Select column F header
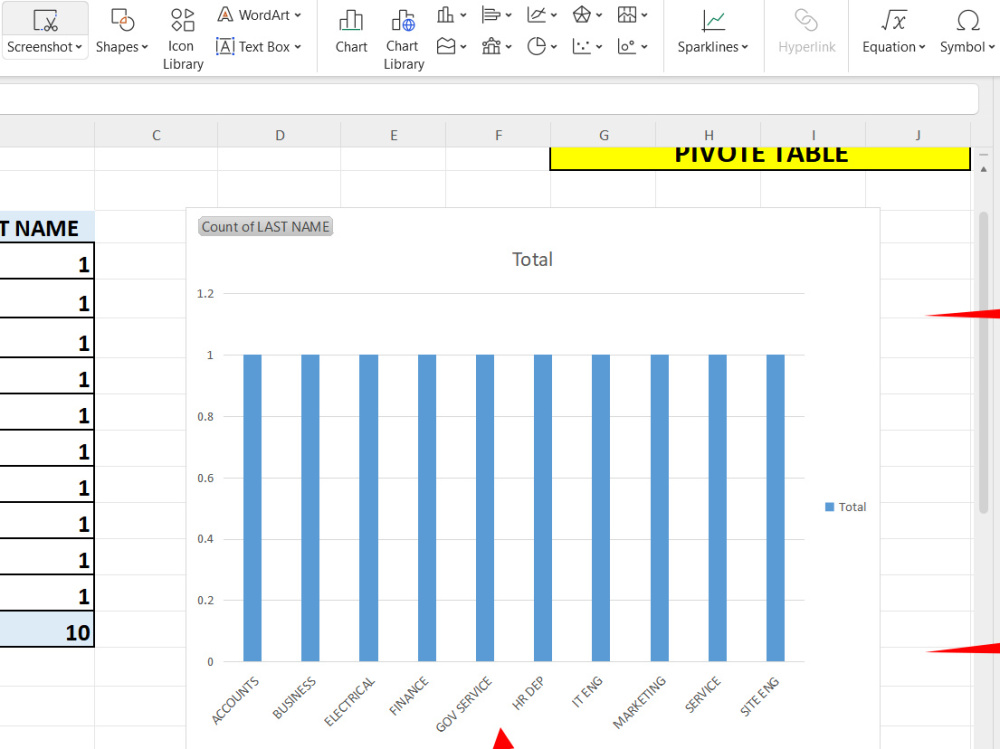 (498, 135)
